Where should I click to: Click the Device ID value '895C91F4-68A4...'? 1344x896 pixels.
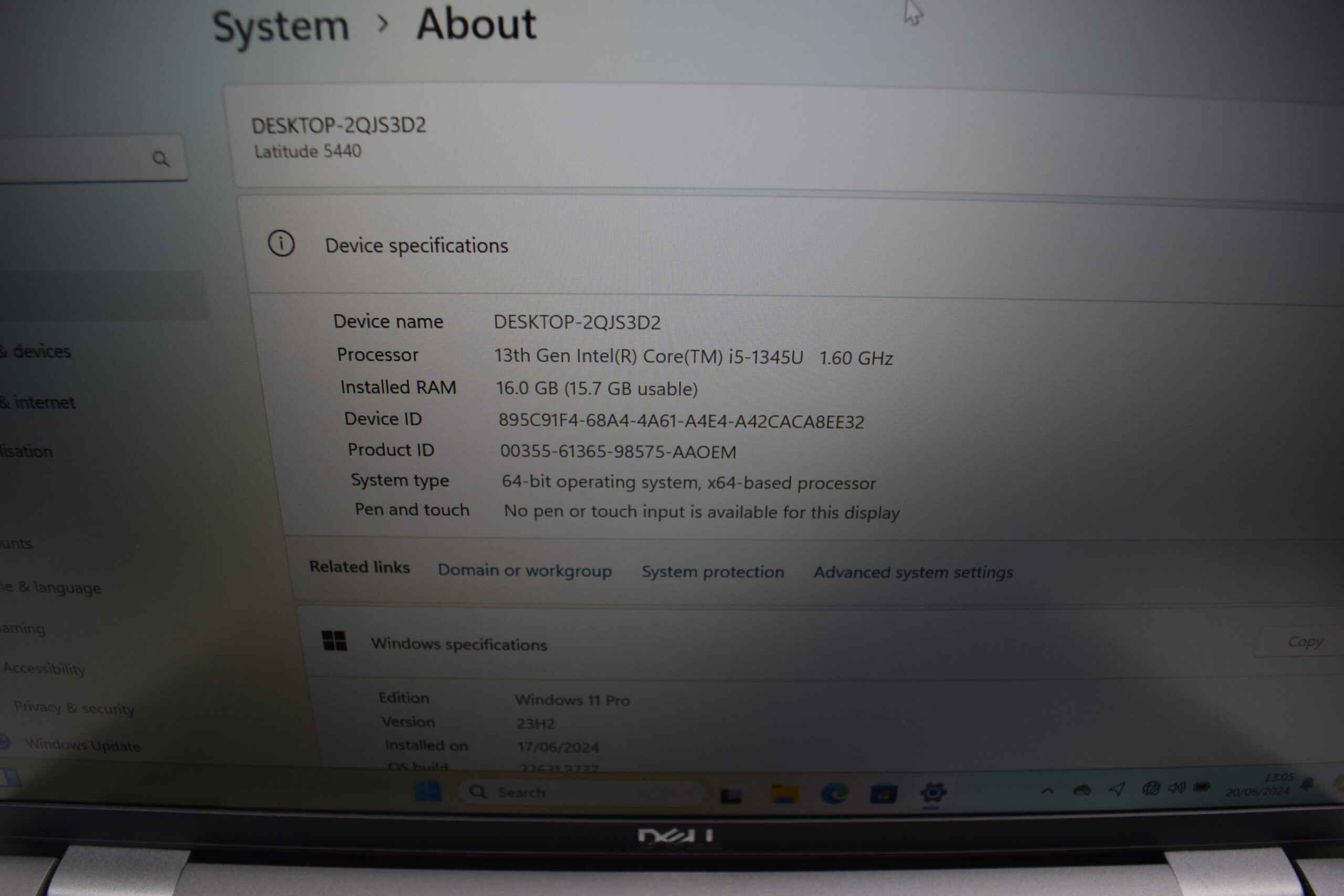point(681,421)
